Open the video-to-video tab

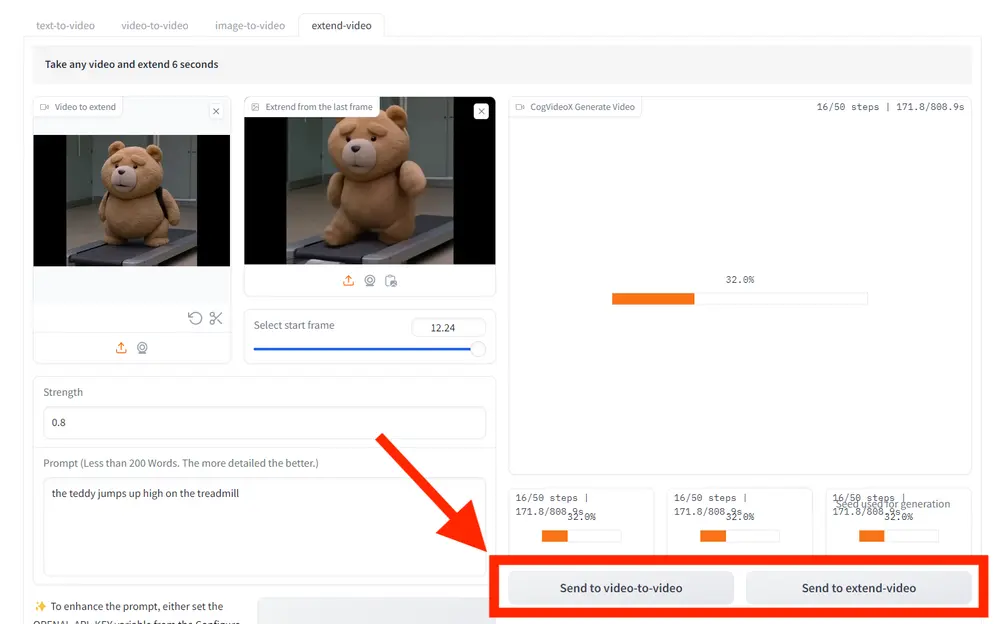point(155,26)
